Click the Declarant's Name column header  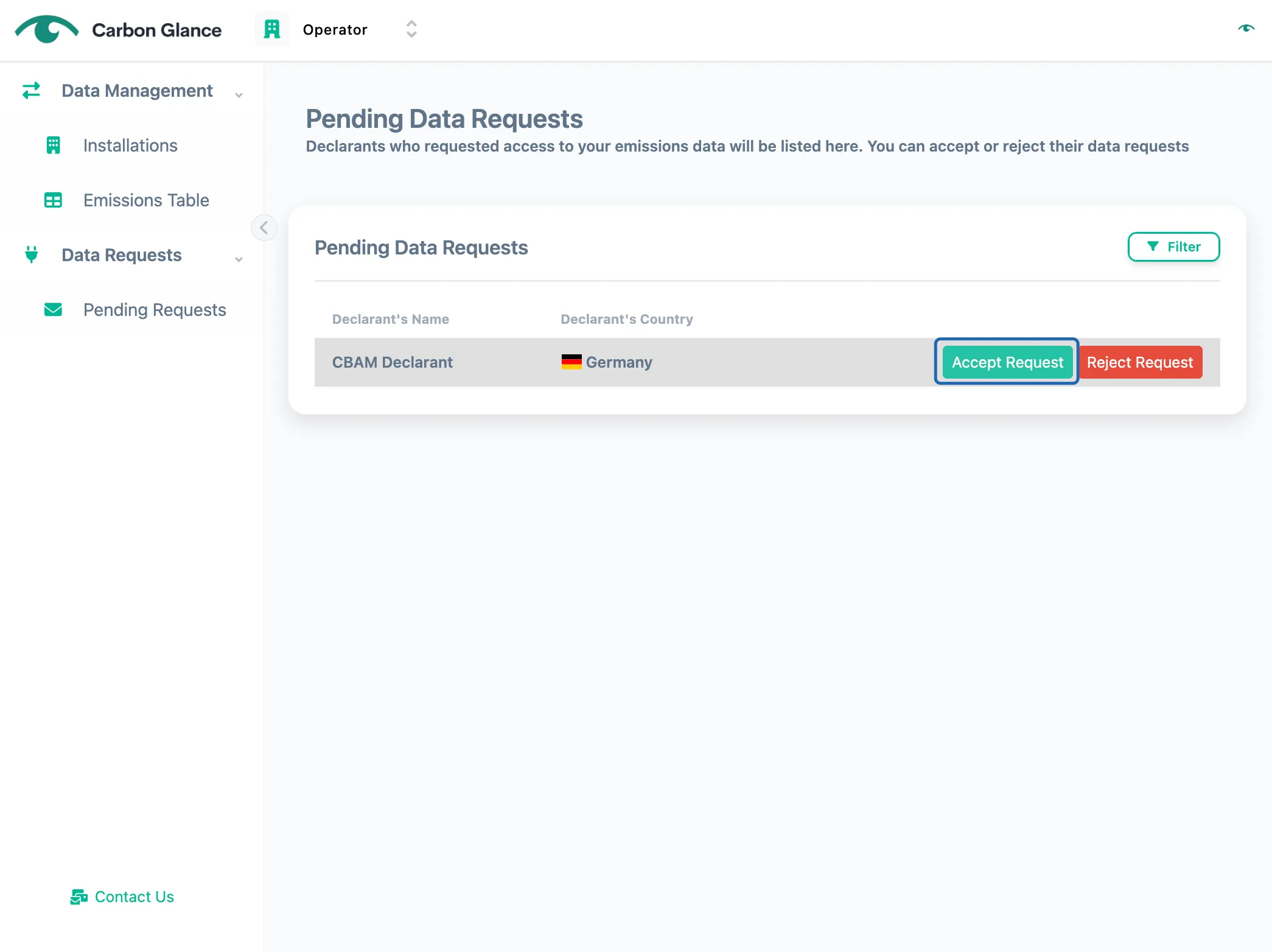pyautogui.click(x=391, y=319)
